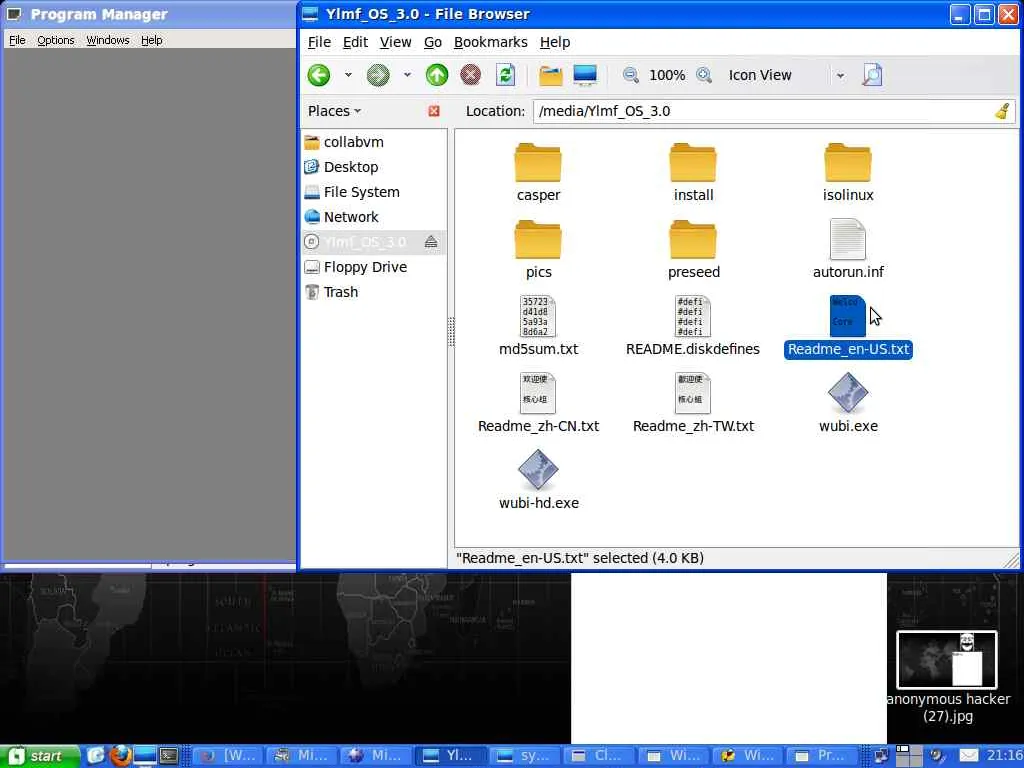Open View menu in File Browser
The width and height of the screenshot is (1024, 768).
click(x=395, y=42)
